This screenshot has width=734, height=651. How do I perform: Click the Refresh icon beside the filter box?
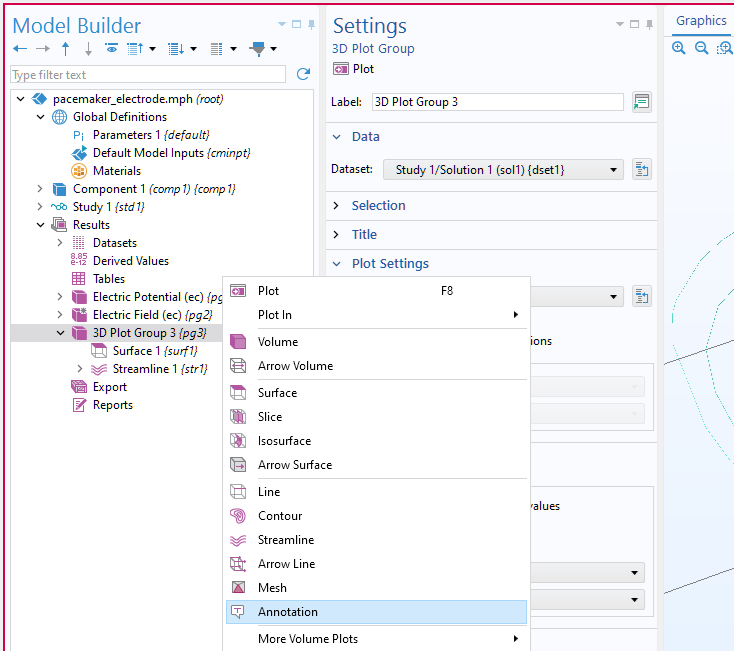[x=303, y=75]
